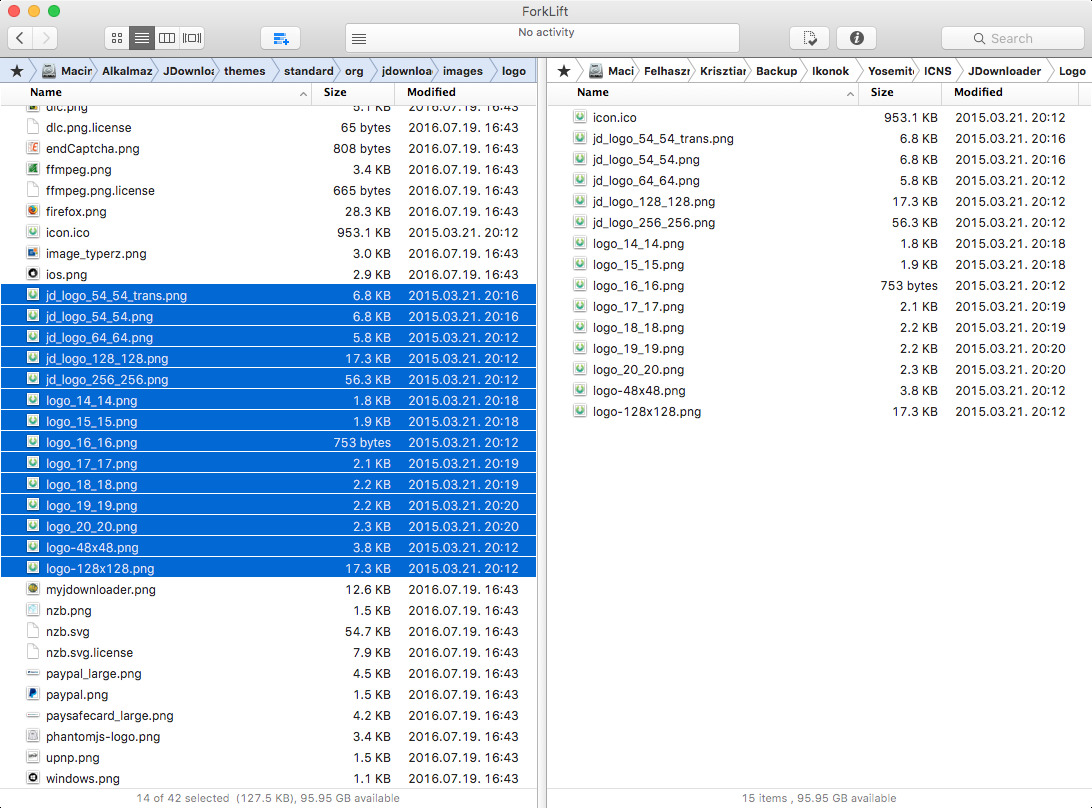Click myjdownloader.png file icon
This screenshot has width=1092, height=808.
33,589
